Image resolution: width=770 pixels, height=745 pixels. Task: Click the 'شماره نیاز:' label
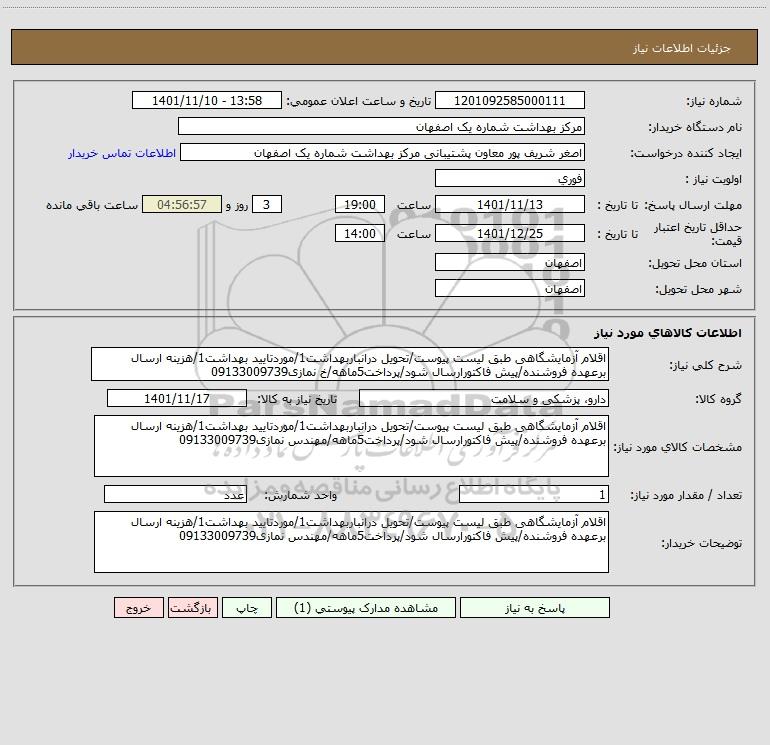(x=714, y=101)
